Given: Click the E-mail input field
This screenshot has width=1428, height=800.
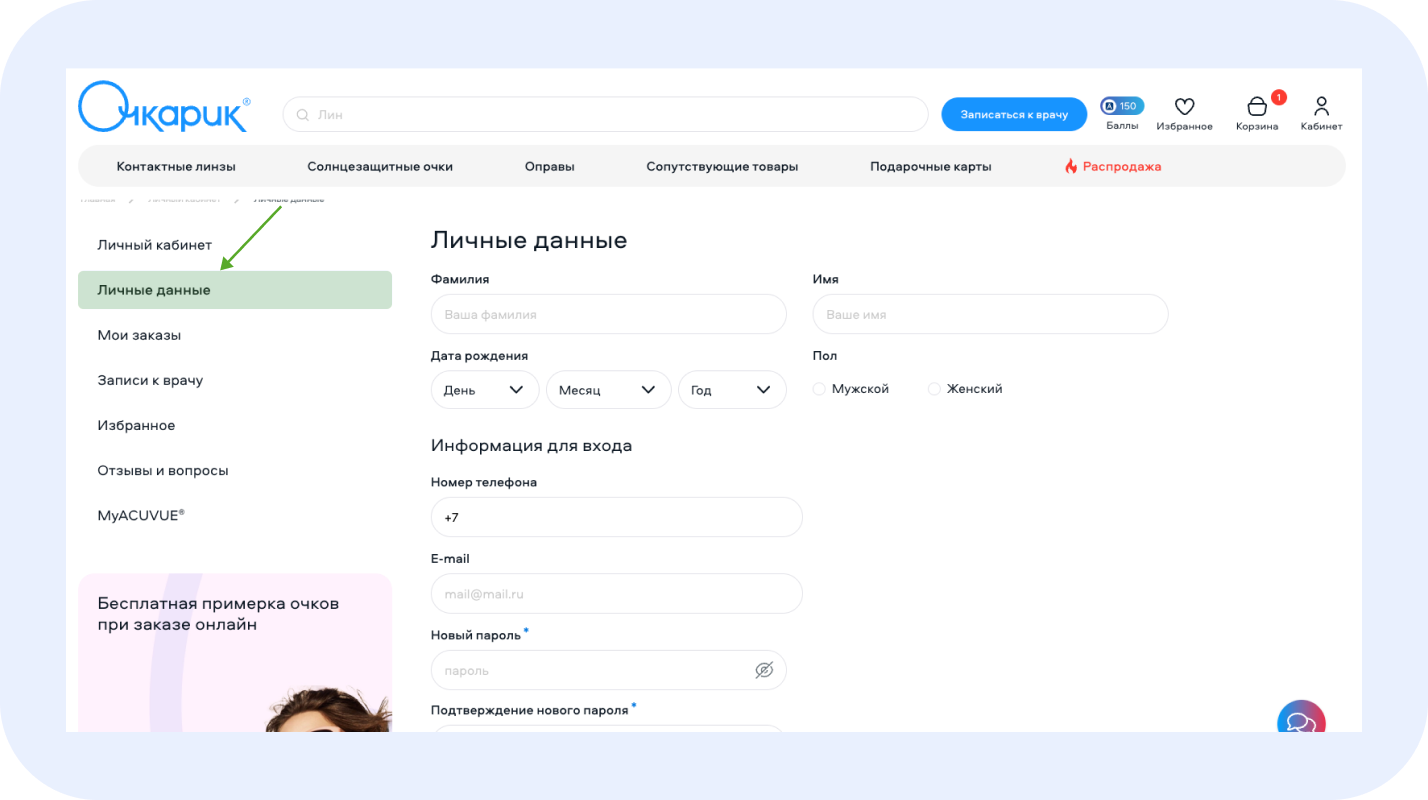Looking at the screenshot, I should pos(616,594).
